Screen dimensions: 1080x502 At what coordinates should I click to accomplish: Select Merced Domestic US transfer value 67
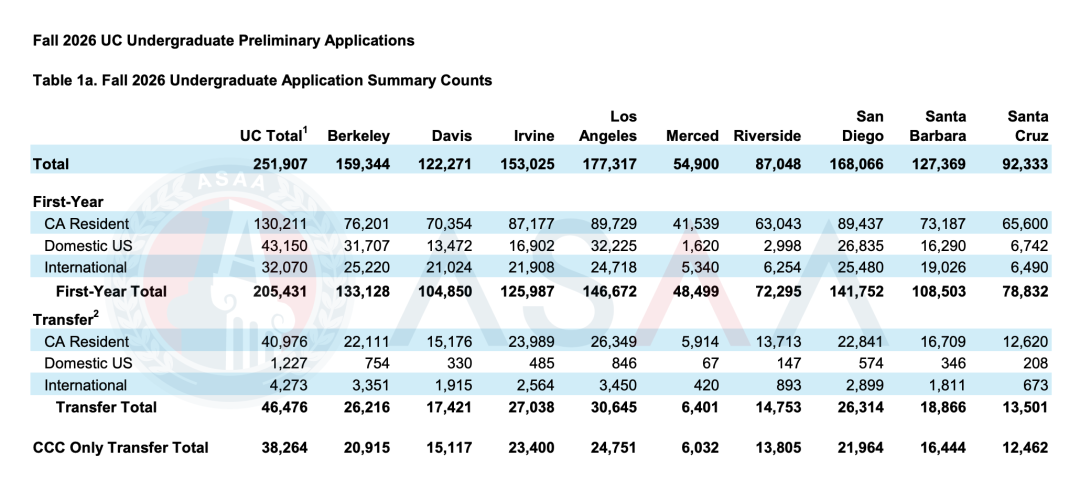[x=708, y=363]
